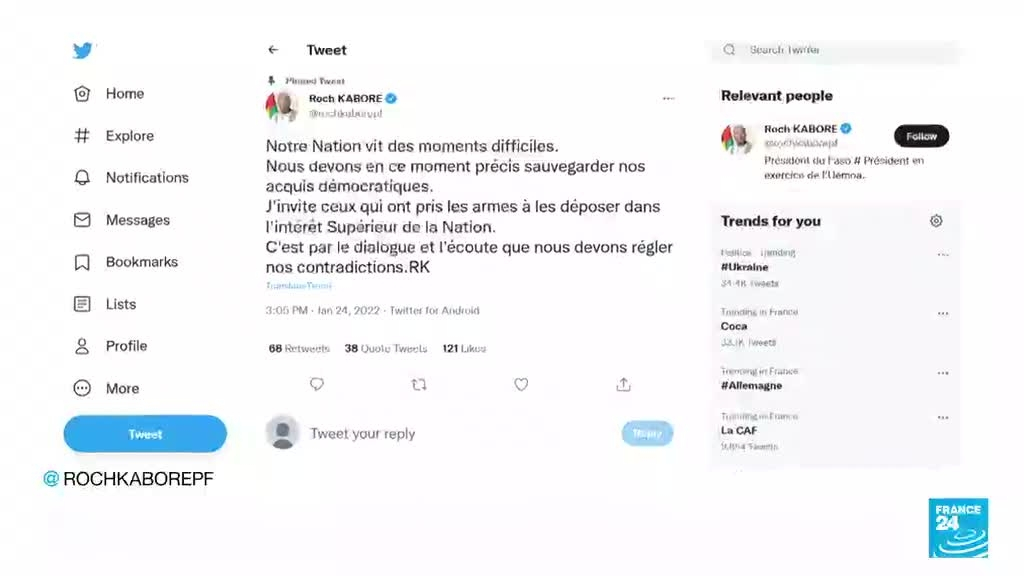Click the Search Twitter field
The image size is (1024, 576).
pyautogui.click(x=835, y=50)
